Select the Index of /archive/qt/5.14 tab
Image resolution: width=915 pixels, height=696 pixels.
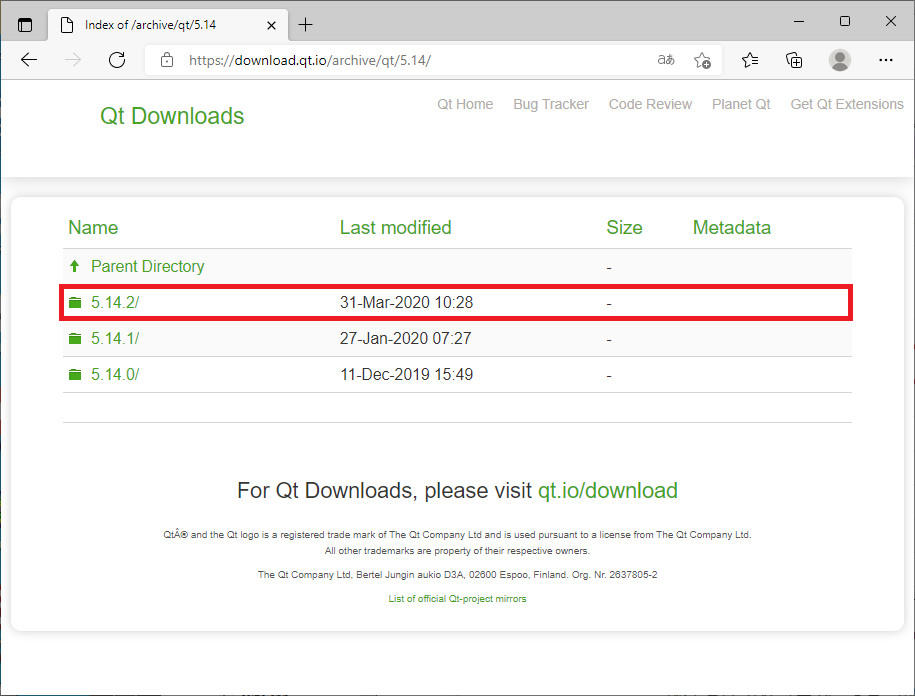[x=167, y=25]
